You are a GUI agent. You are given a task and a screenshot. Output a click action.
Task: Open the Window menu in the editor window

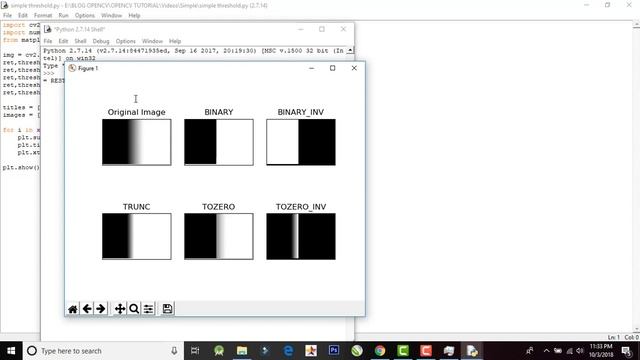pyautogui.click(x=111, y=16)
